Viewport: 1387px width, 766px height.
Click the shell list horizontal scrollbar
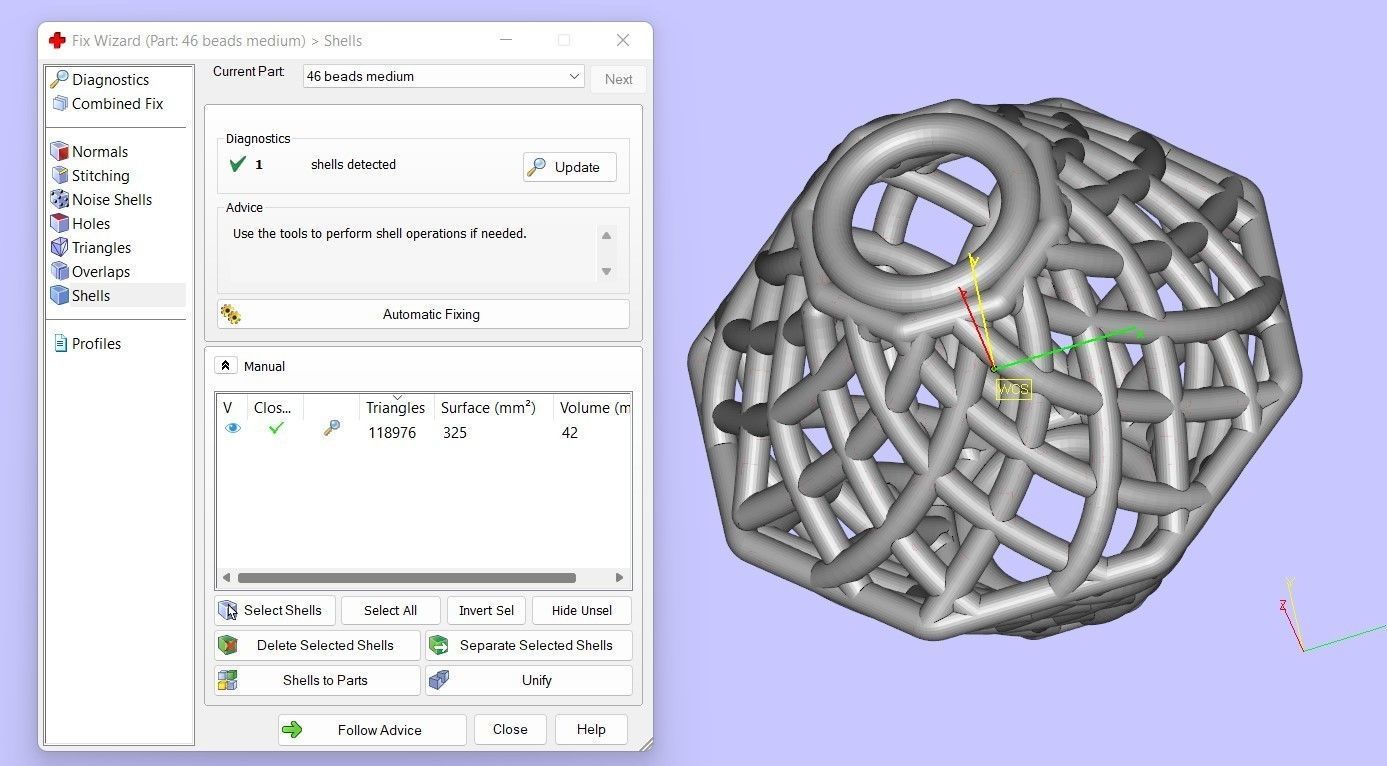point(406,578)
